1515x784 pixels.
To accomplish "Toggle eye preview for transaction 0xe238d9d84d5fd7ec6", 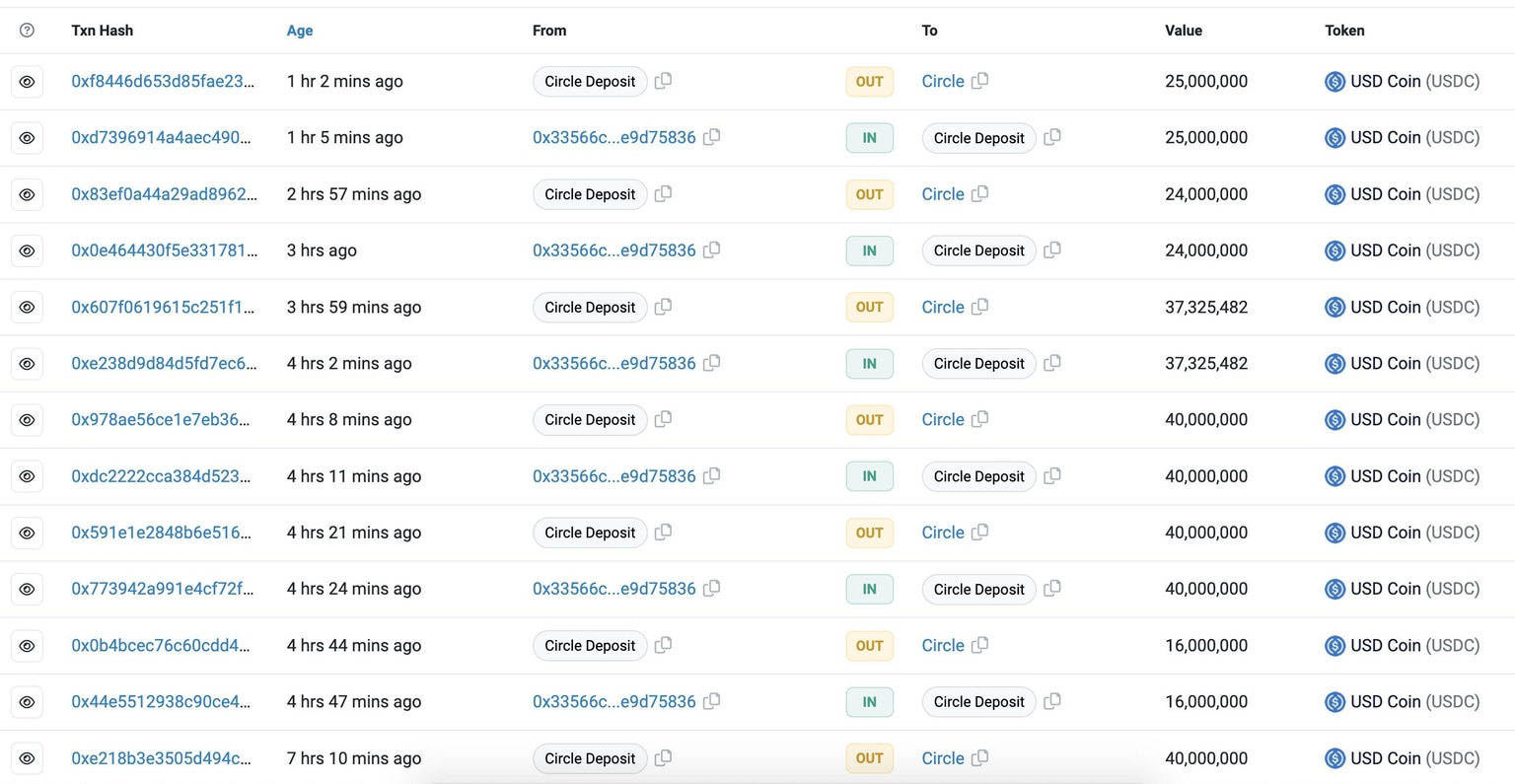I will click(x=27, y=364).
